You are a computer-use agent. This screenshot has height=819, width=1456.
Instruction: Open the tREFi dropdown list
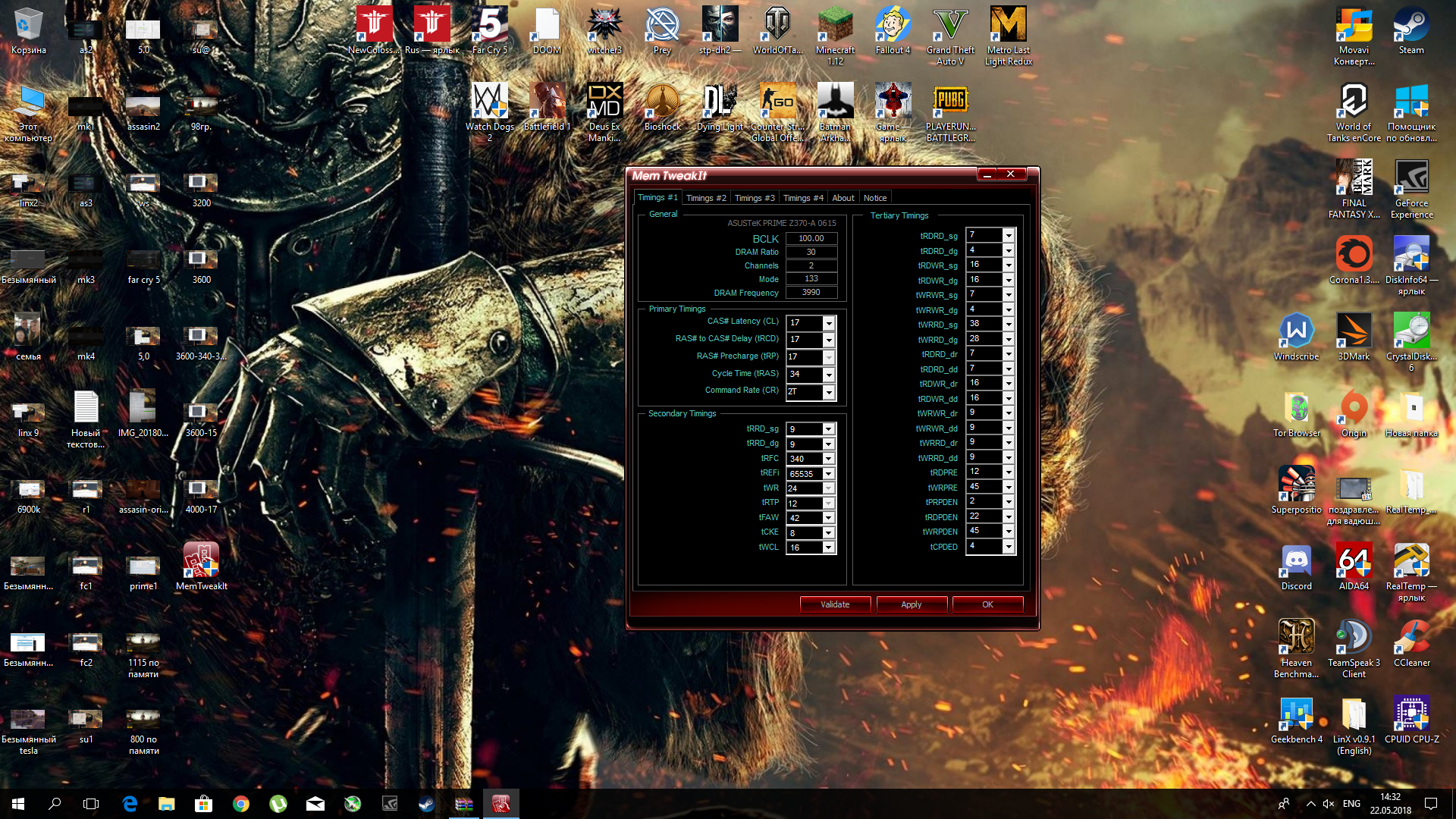click(829, 474)
